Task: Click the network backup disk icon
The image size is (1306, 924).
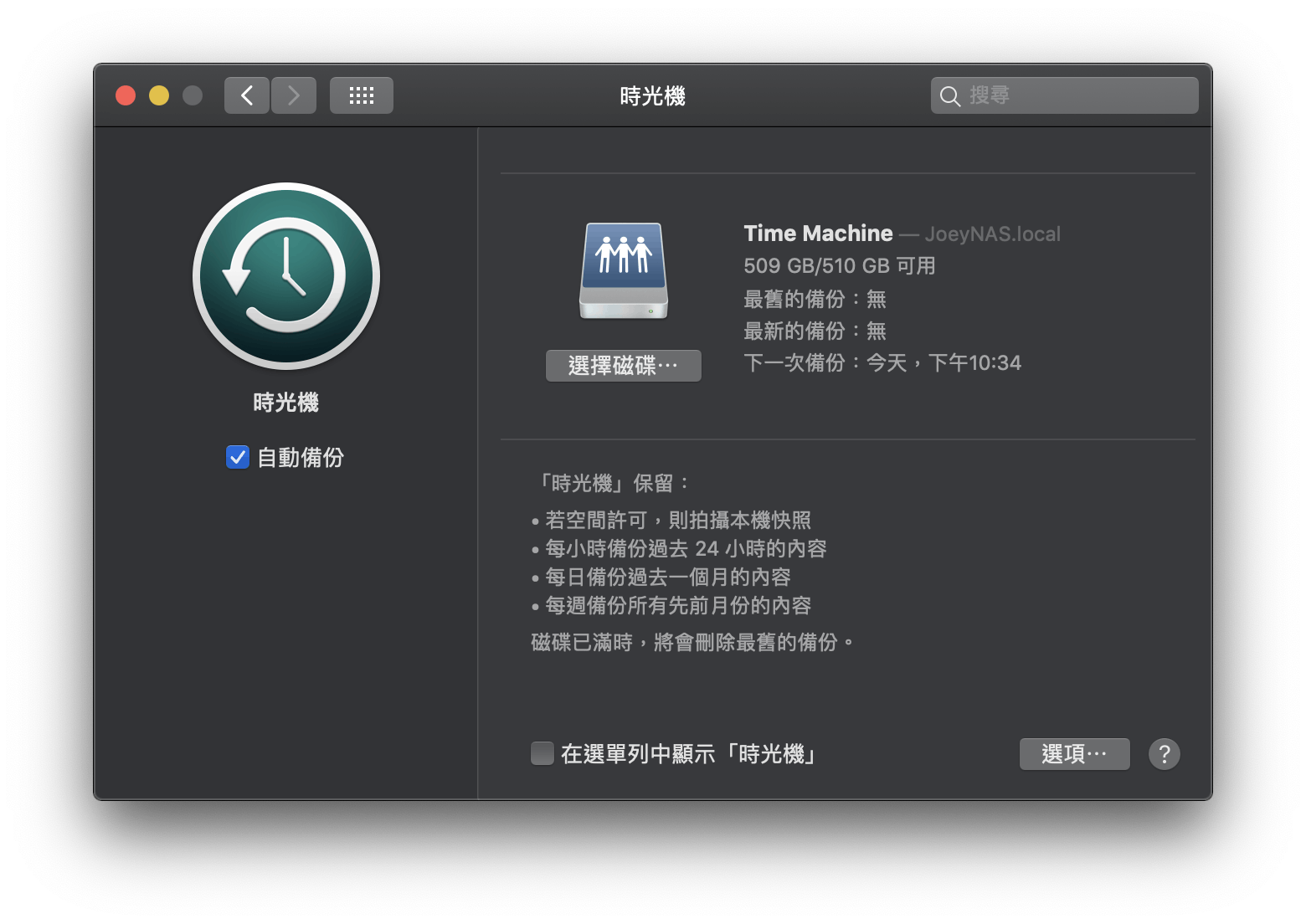Action: (624, 271)
